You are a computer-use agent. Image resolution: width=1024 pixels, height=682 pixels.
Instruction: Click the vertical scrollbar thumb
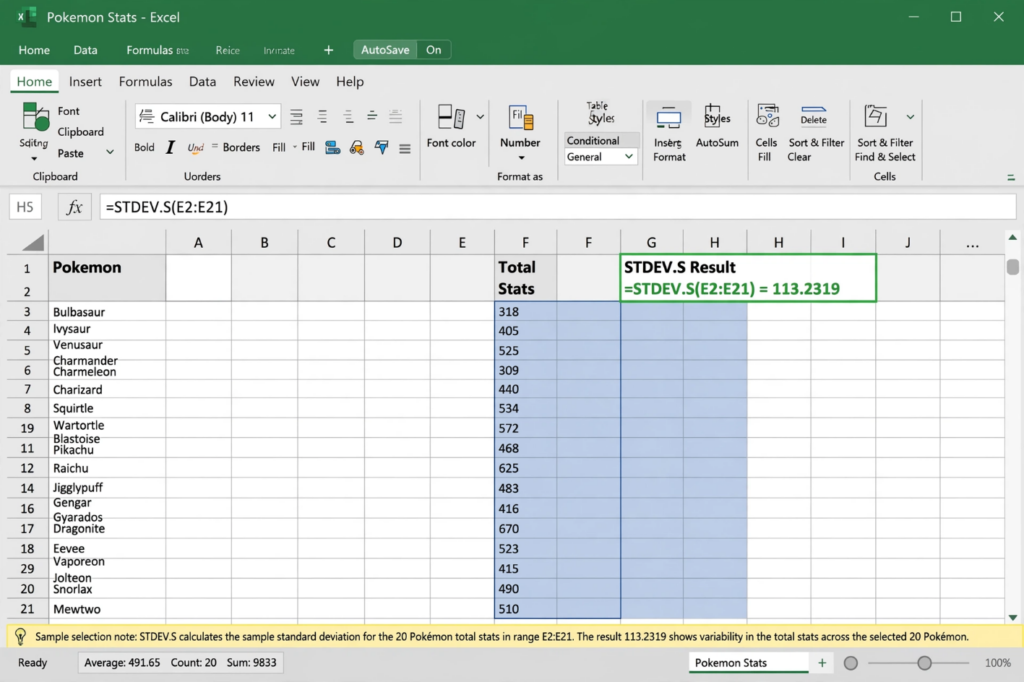coord(1012,267)
